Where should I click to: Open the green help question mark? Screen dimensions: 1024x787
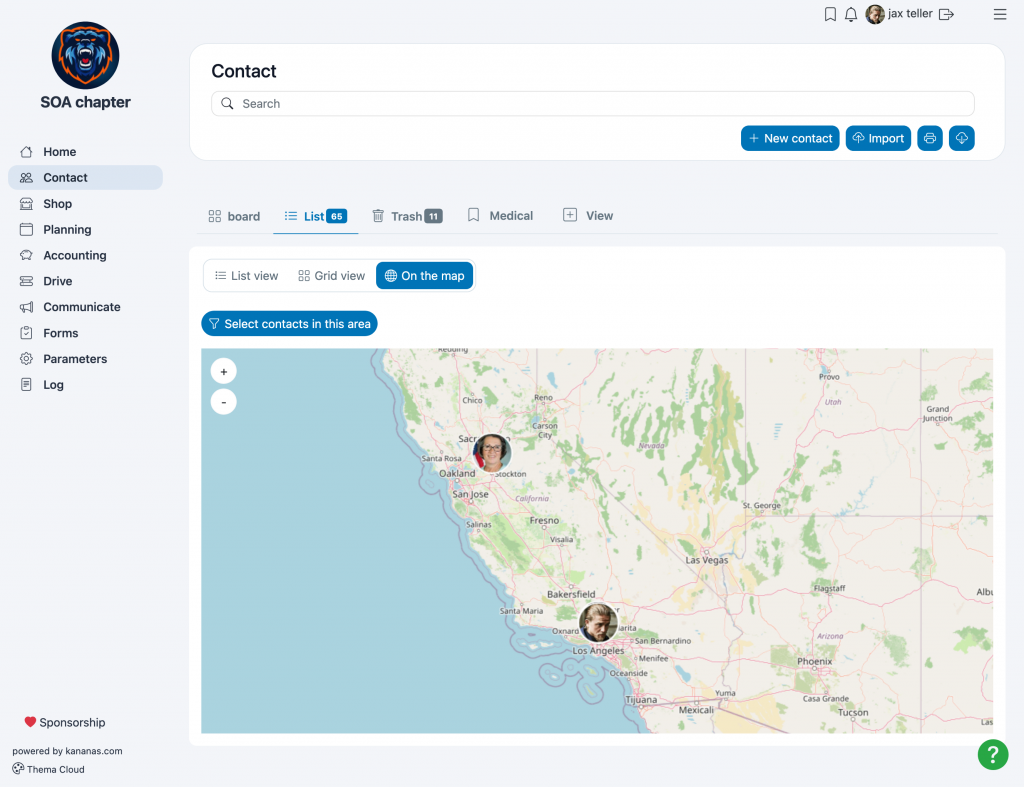tap(993, 754)
